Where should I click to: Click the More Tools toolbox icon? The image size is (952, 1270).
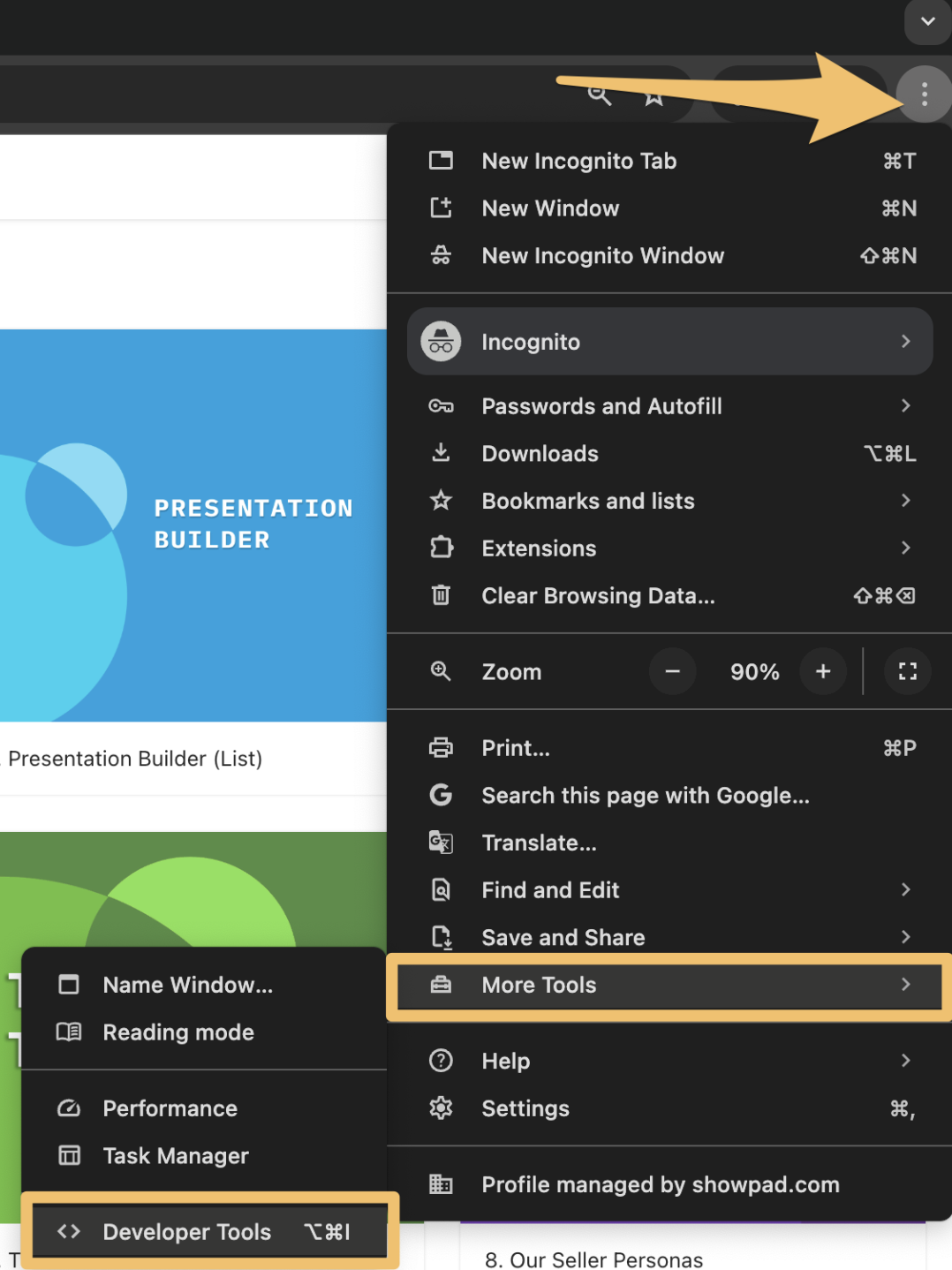coord(441,984)
